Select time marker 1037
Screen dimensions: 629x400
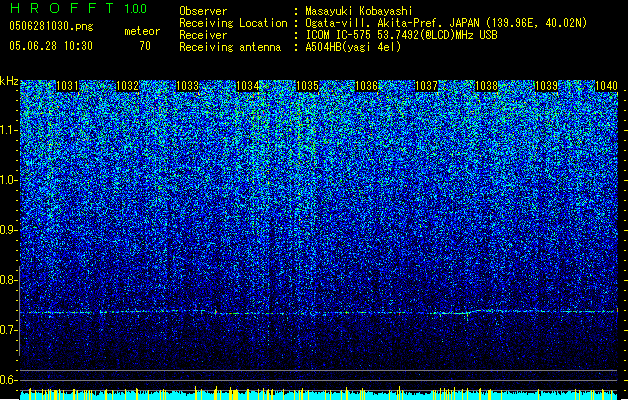pos(426,86)
